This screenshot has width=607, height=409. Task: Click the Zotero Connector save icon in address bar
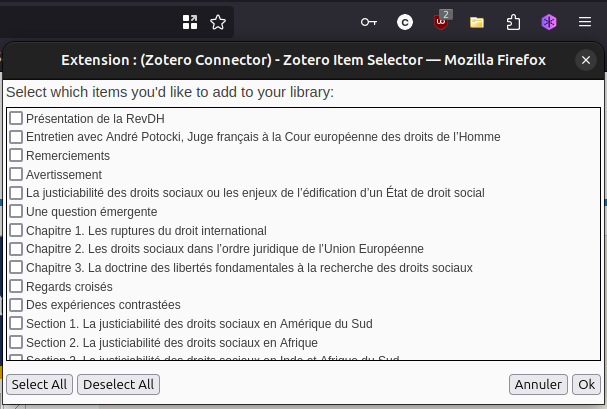pyautogui.click(x=190, y=22)
